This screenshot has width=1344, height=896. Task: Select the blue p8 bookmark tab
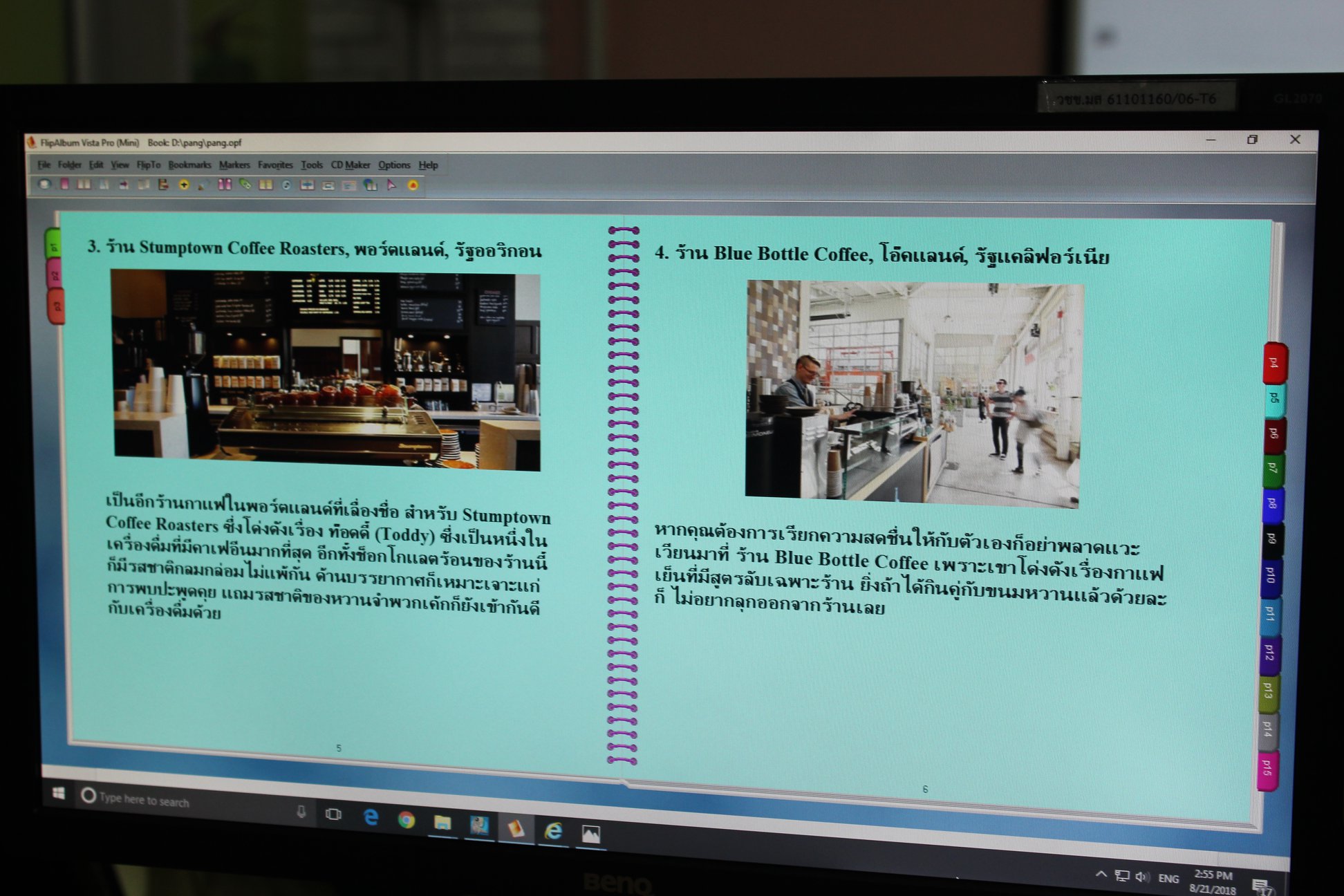(1273, 503)
